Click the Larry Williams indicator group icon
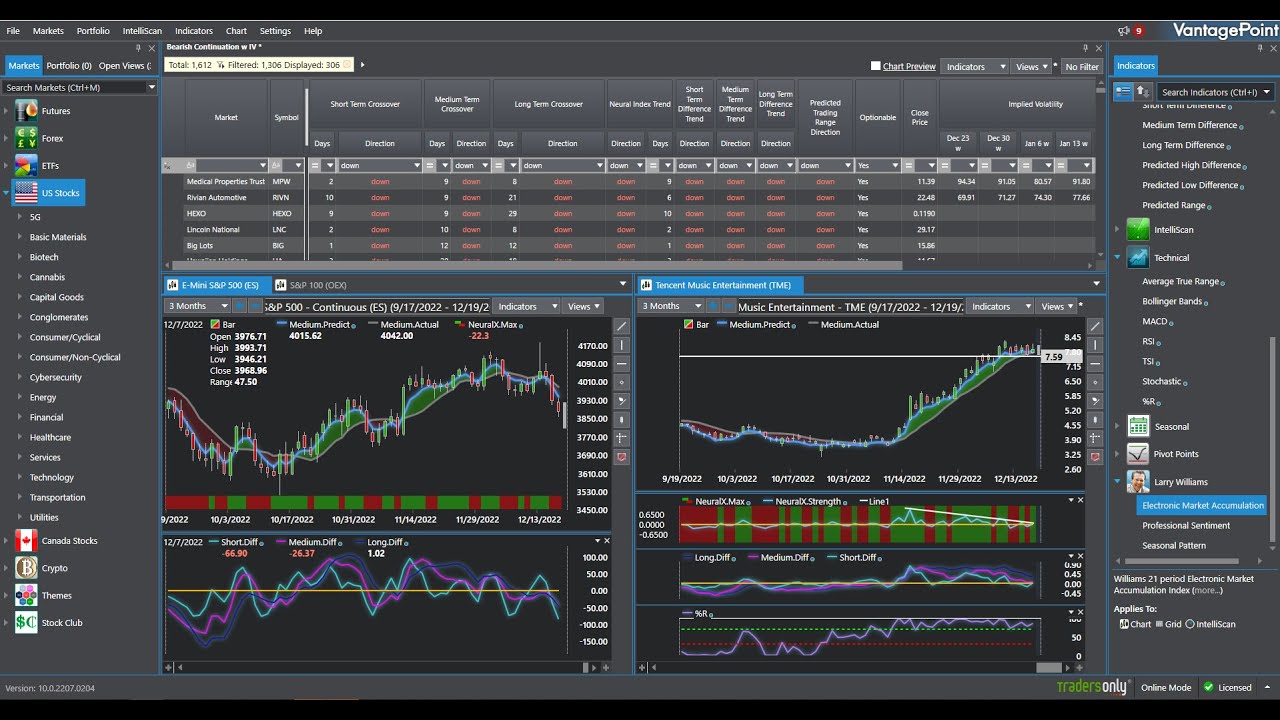 1137,481
